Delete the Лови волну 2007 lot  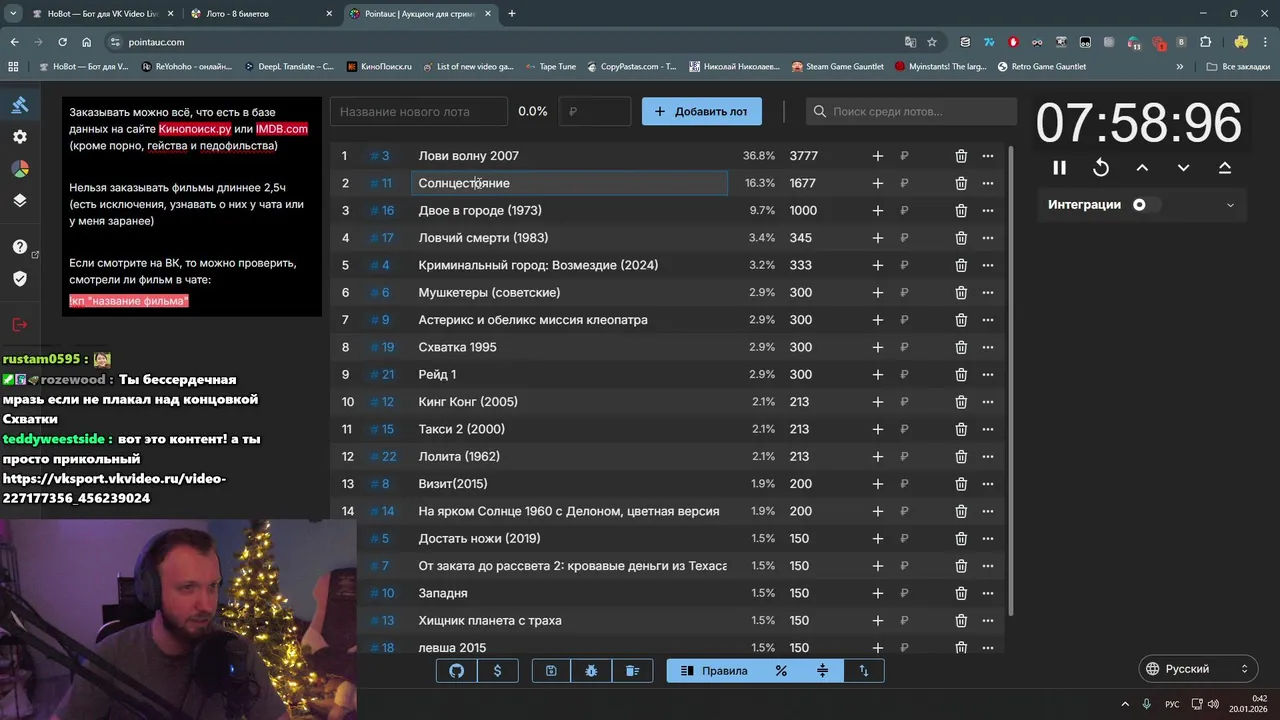pos(961,156)
